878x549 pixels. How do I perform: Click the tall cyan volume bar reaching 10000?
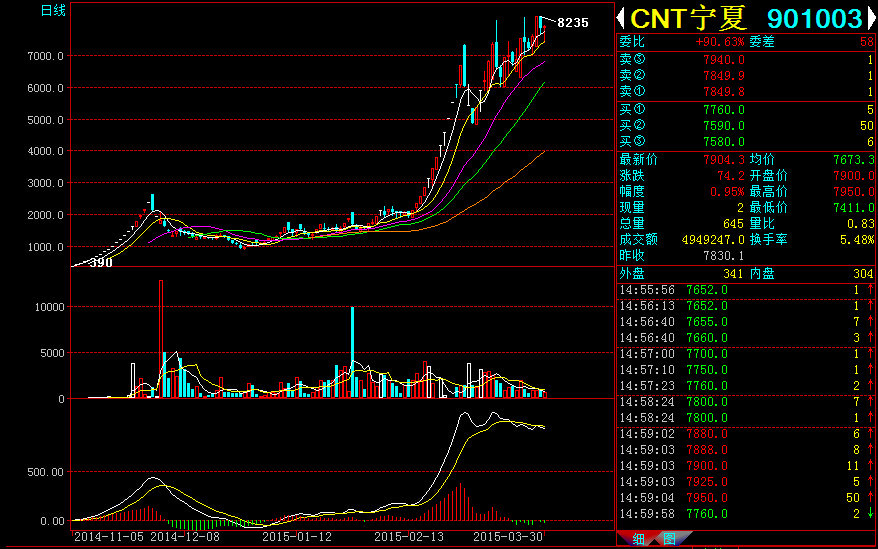[x=352, y=352]
